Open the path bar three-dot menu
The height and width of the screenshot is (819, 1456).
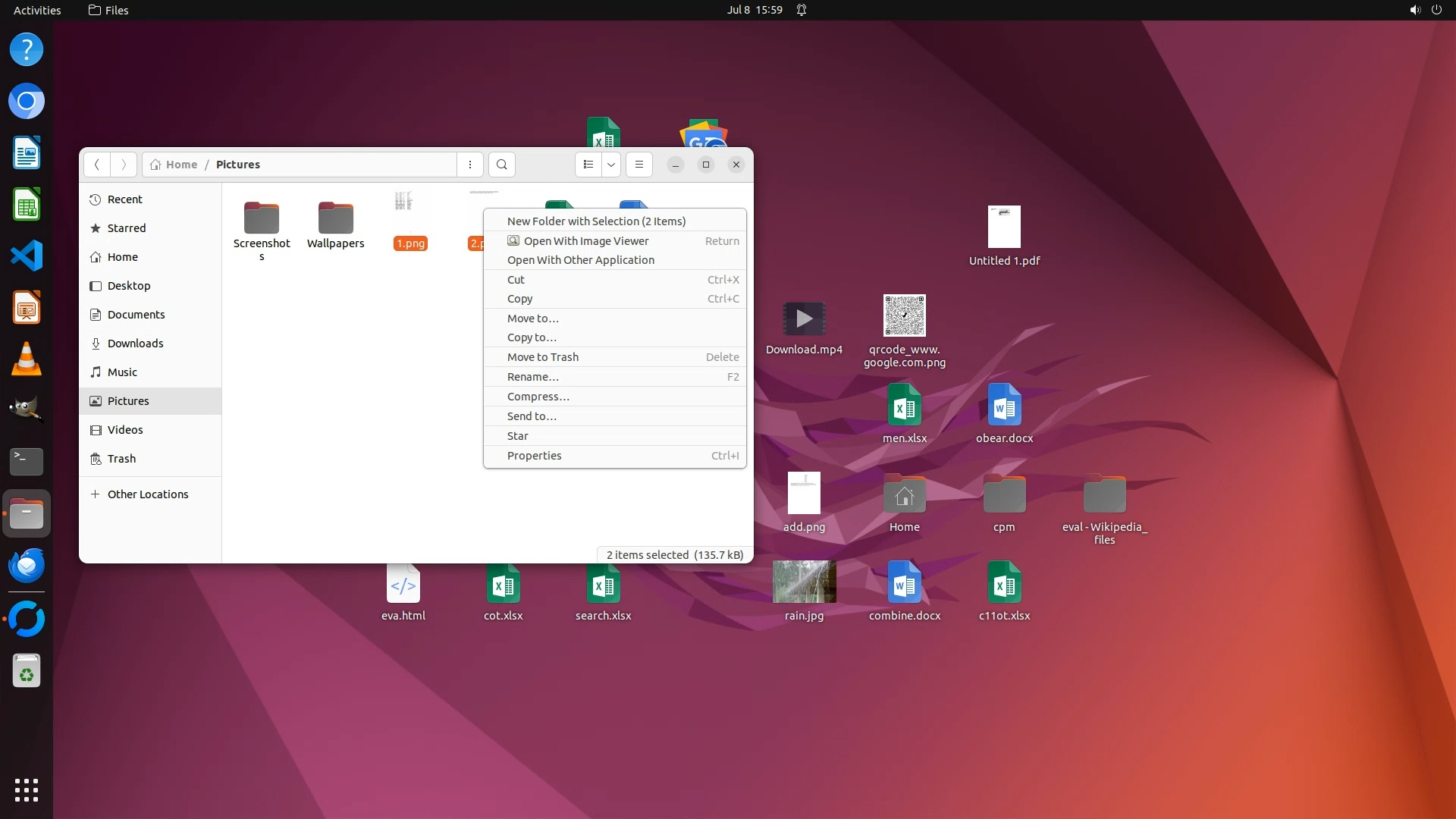(470, 165)
